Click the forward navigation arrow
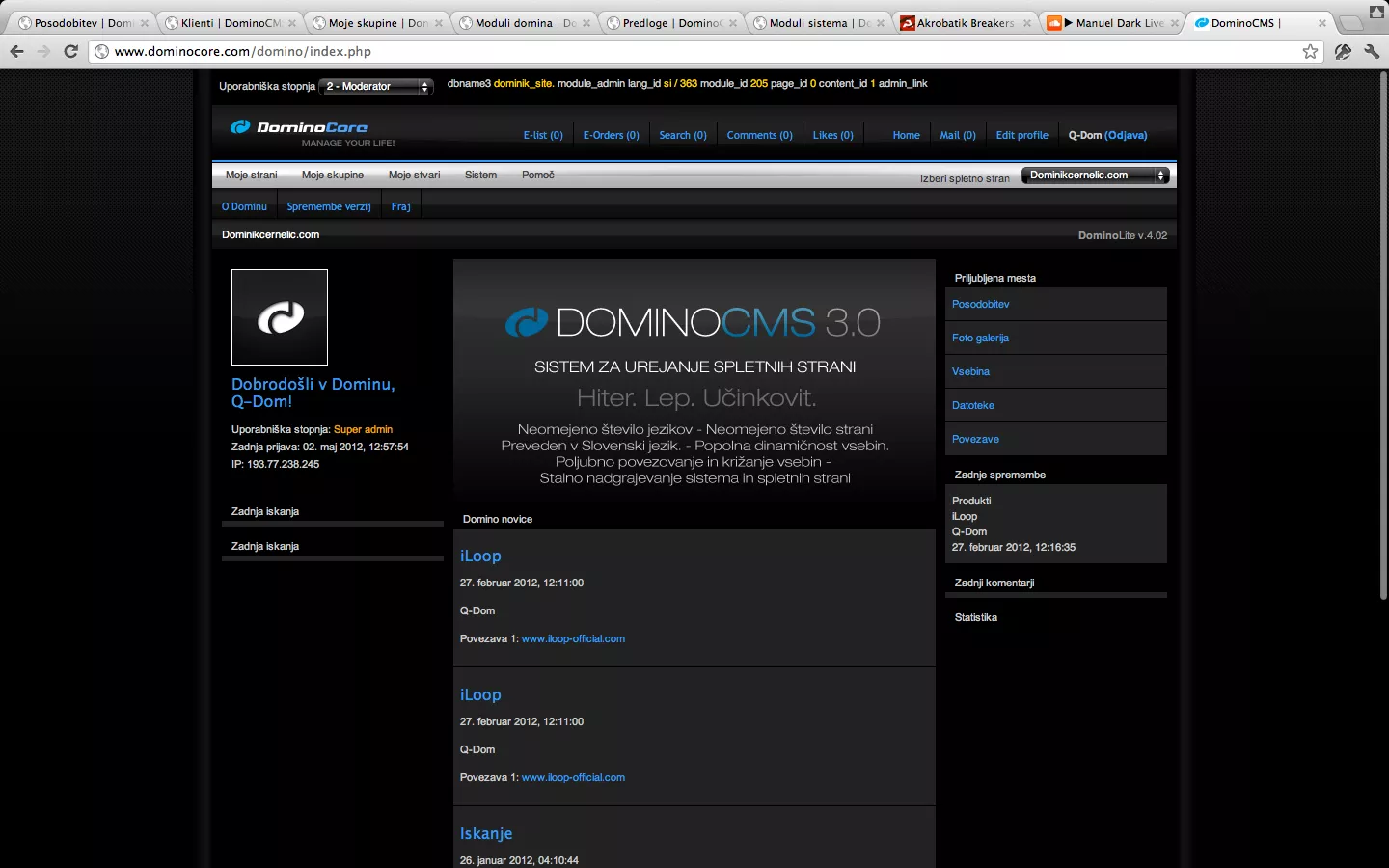Image resolution: width=1389 pixels, height=868 pixels. (x=43, y=51)
